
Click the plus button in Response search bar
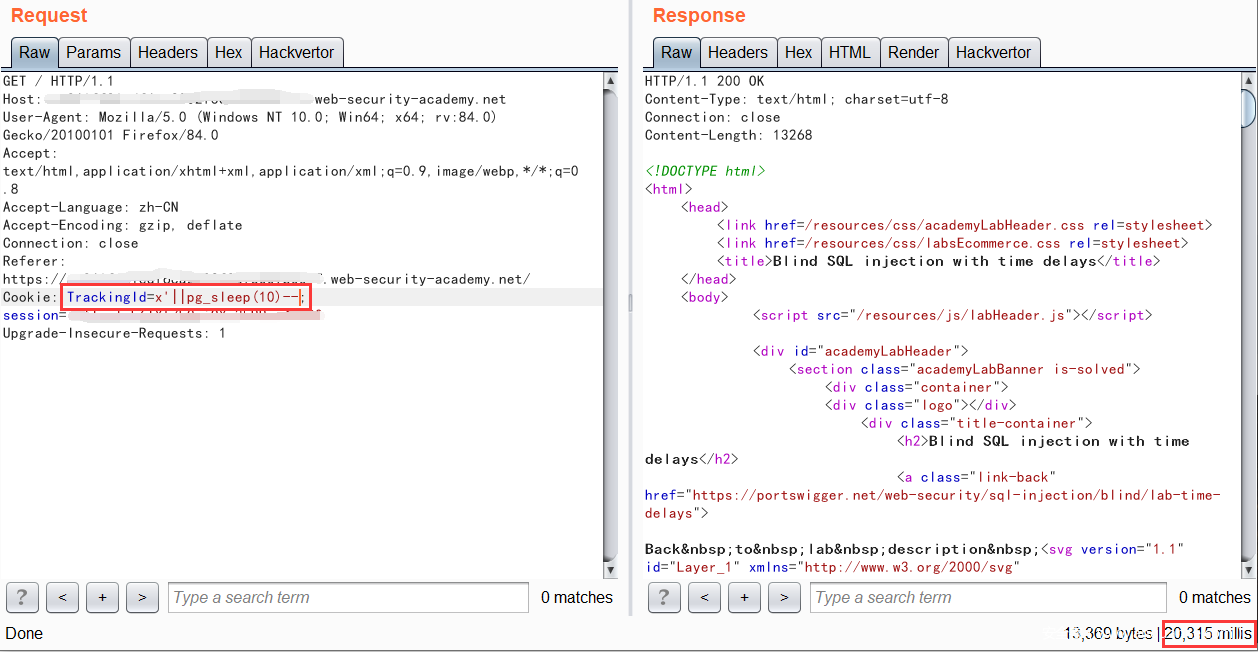pos(744,597)
